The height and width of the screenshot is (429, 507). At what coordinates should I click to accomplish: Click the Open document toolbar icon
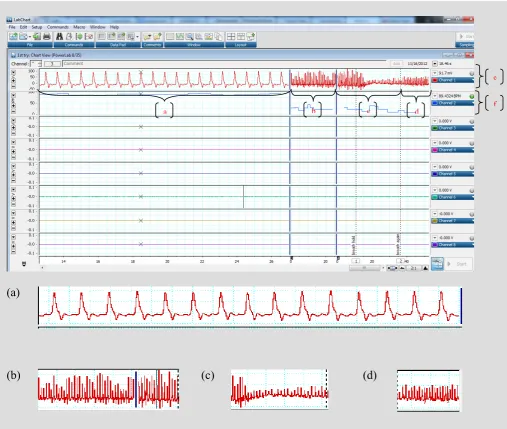[x=24, y=37]
